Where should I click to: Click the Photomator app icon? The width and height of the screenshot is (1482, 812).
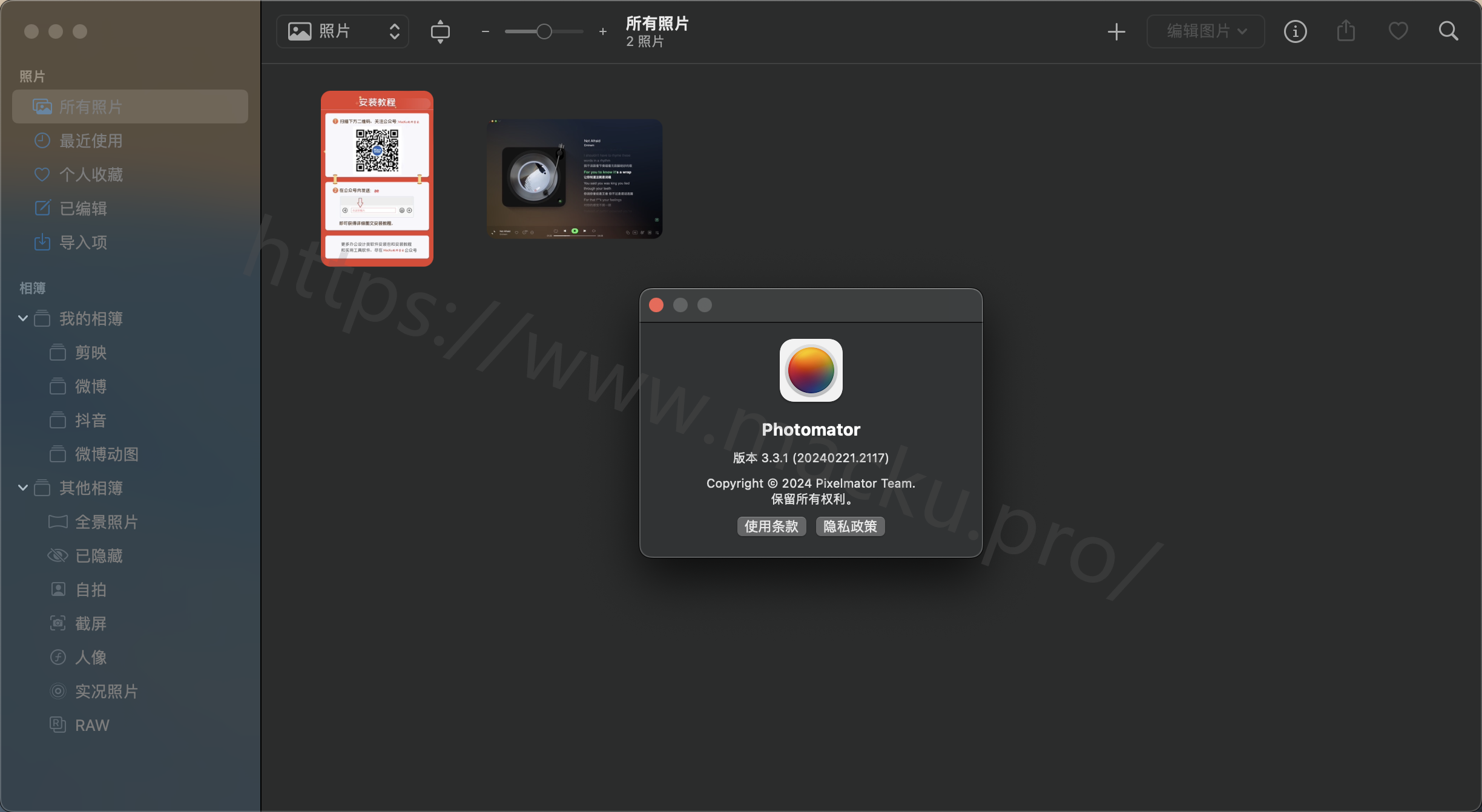(x=811, y=370)
